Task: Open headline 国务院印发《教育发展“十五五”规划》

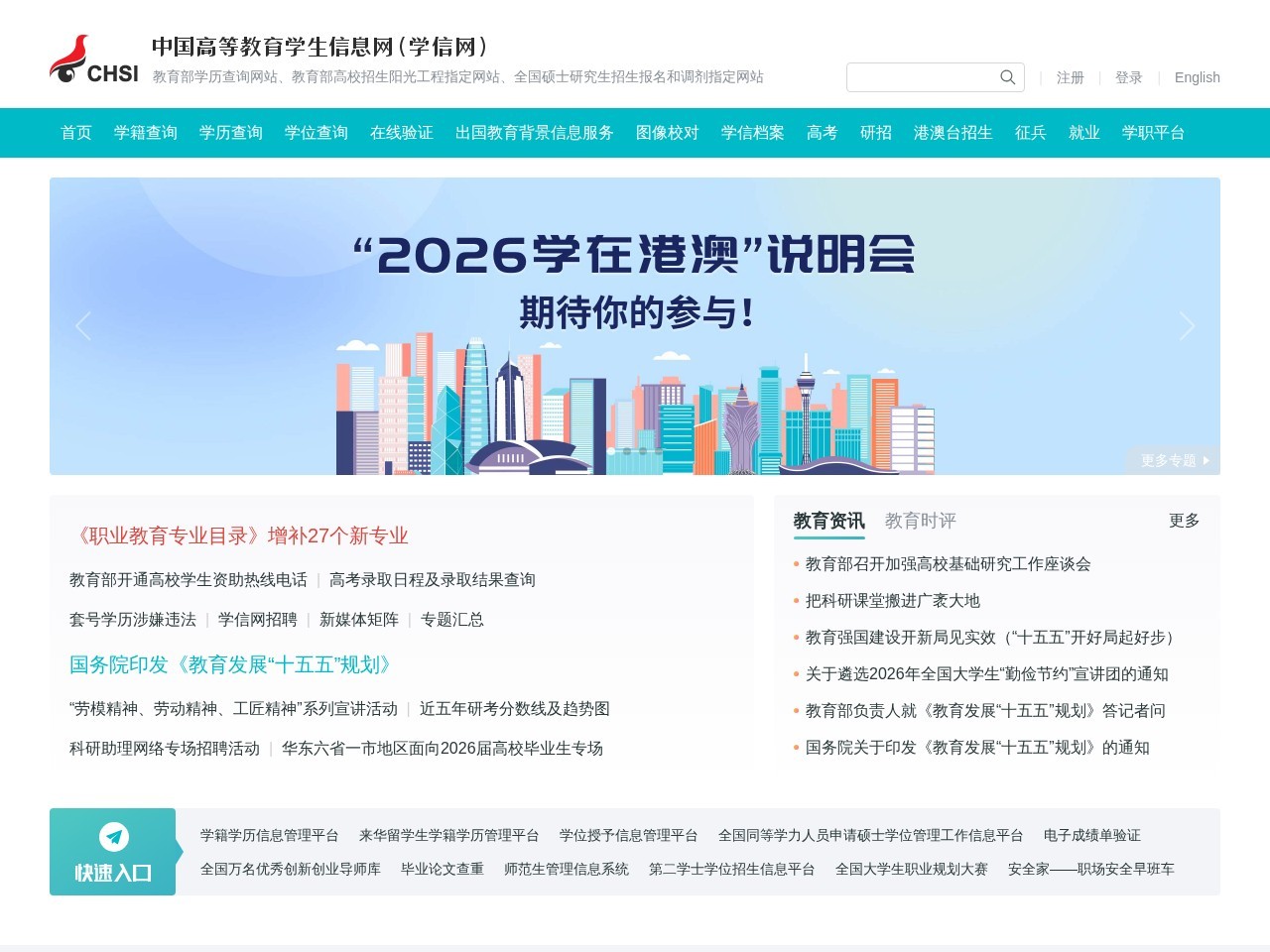Action: pos(235,665)
